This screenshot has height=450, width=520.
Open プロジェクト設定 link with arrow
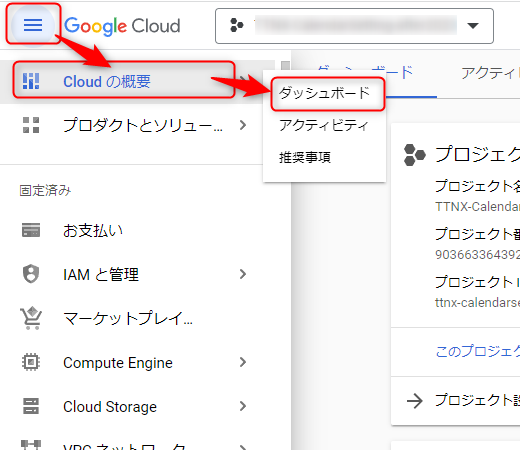463,400
